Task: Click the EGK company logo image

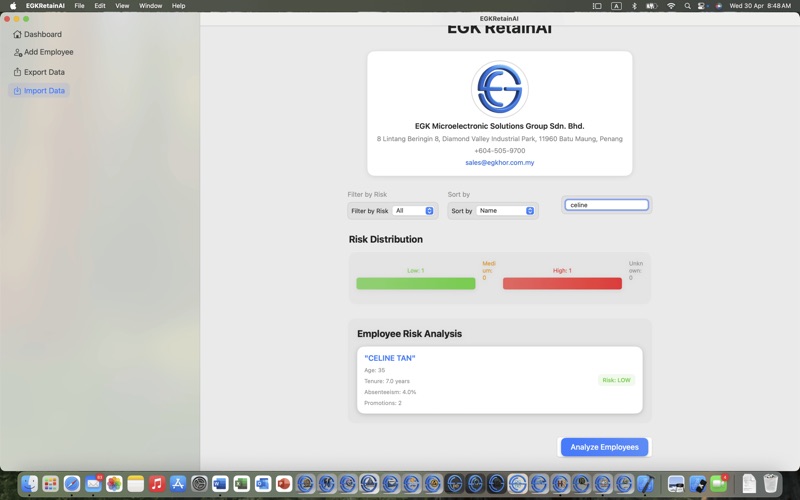Action: pyautogui.click(x=499, y=89)
